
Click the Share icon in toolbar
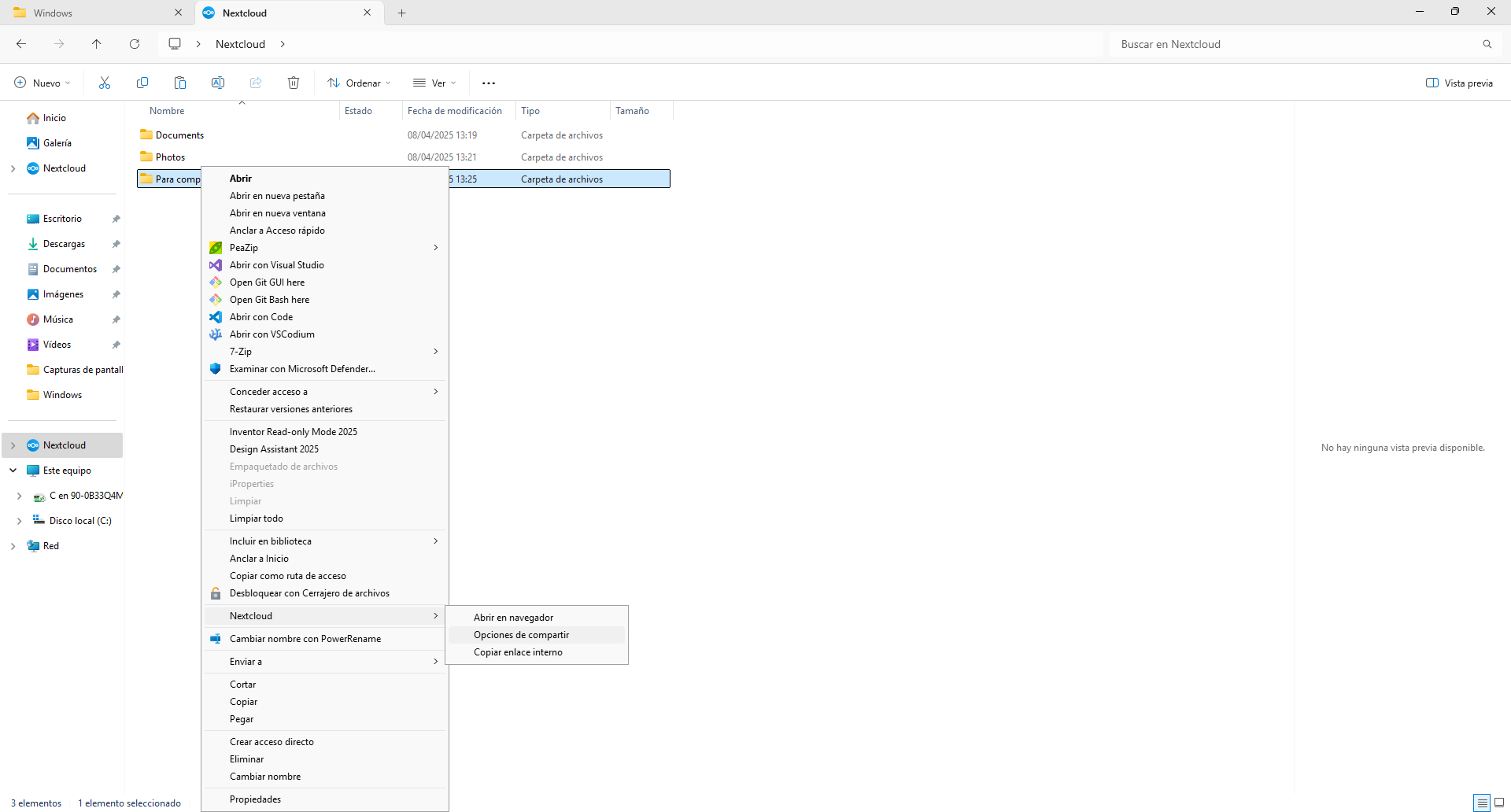pyautogui.click(x=256, y=83)
